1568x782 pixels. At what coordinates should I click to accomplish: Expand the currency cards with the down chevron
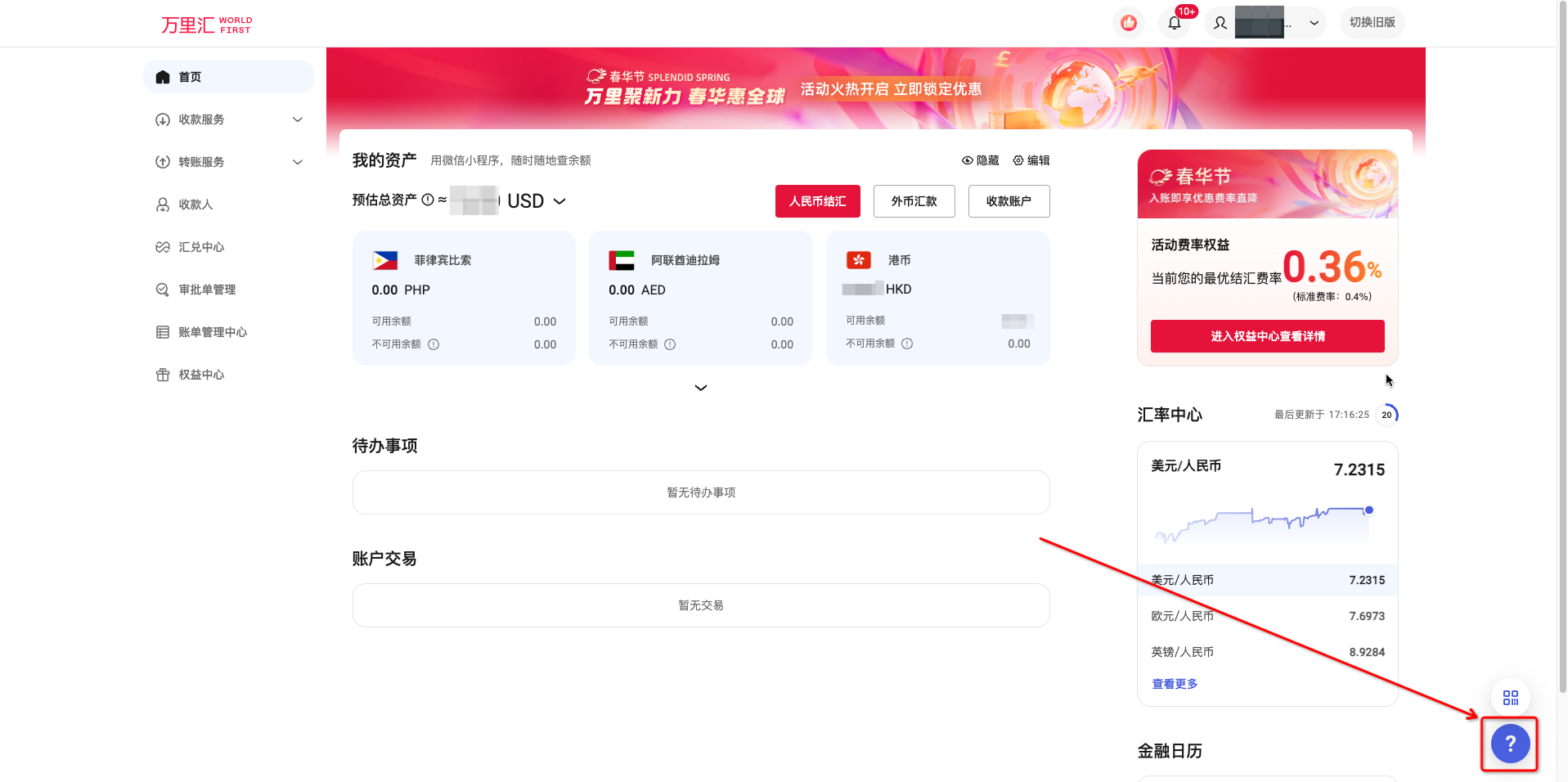[700, 387]
